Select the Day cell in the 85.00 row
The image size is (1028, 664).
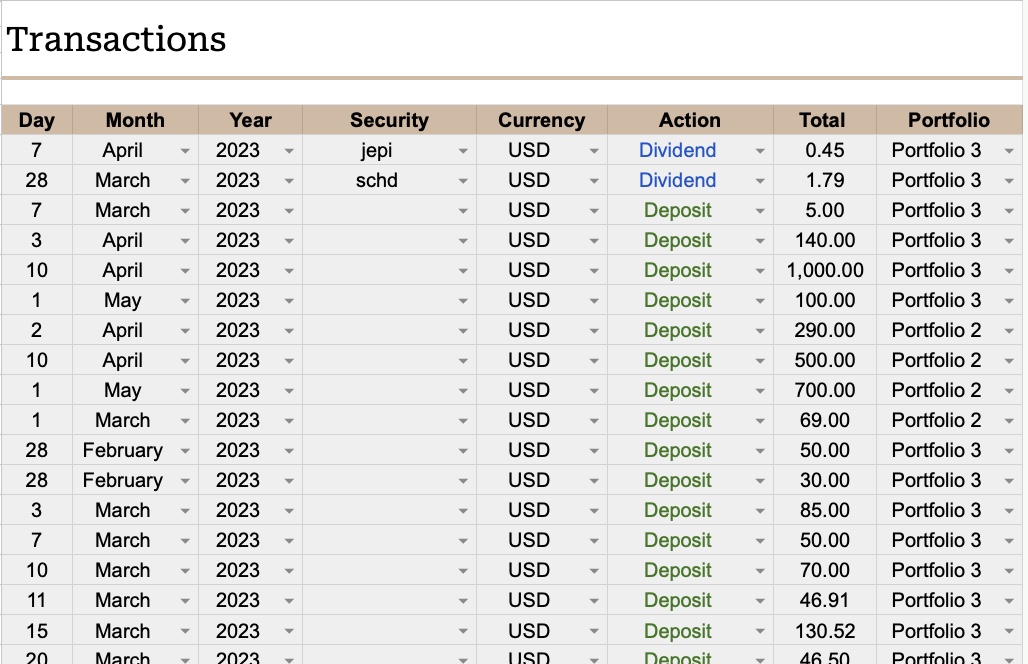click(37, 511)
